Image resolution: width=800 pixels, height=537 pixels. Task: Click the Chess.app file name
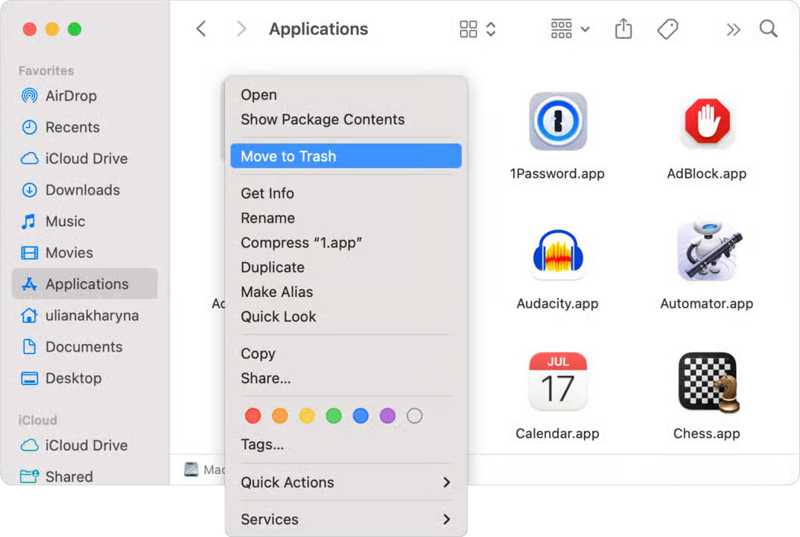(707, 433)
